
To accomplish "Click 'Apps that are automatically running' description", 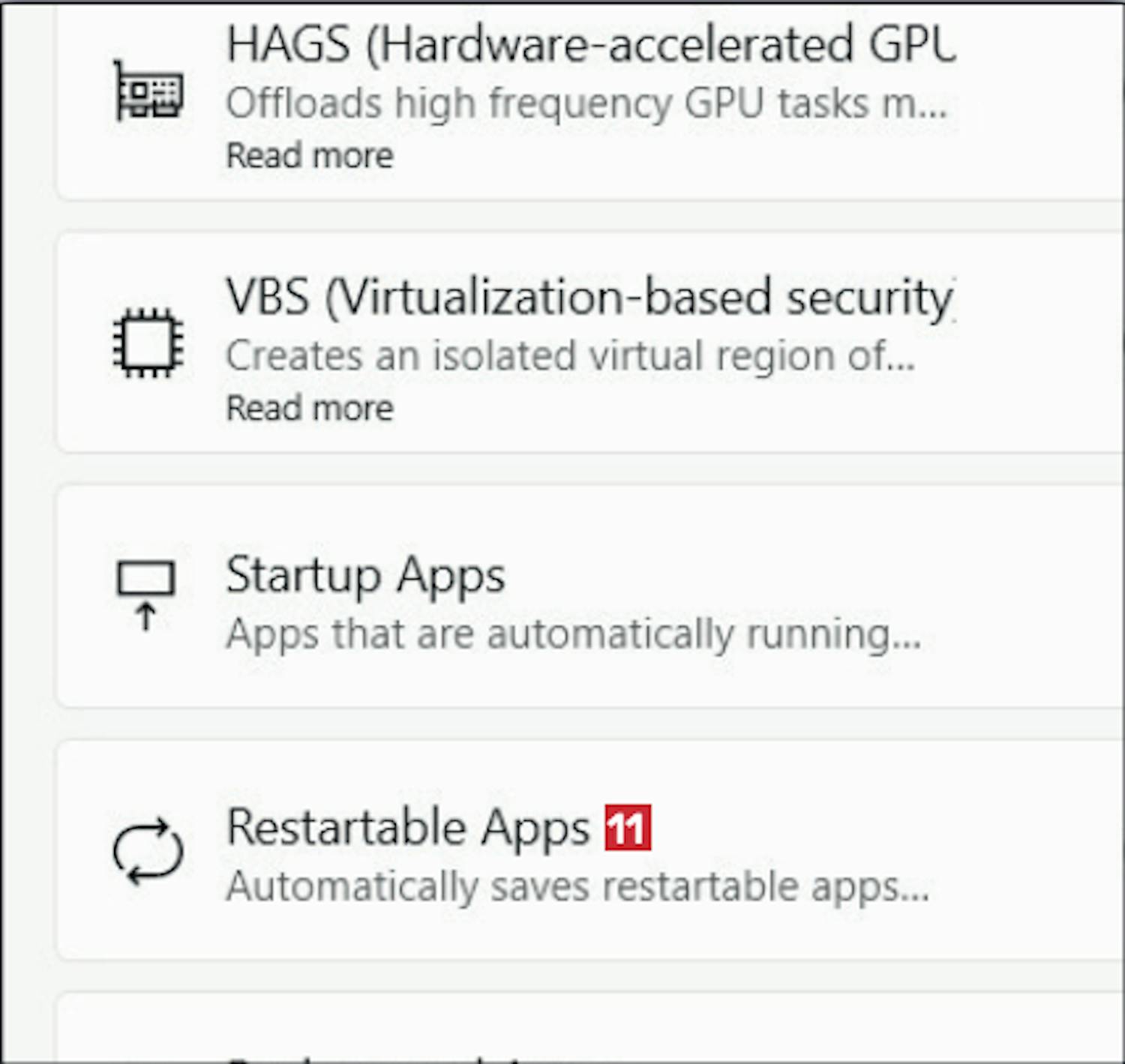I will (x=574, y=634).
